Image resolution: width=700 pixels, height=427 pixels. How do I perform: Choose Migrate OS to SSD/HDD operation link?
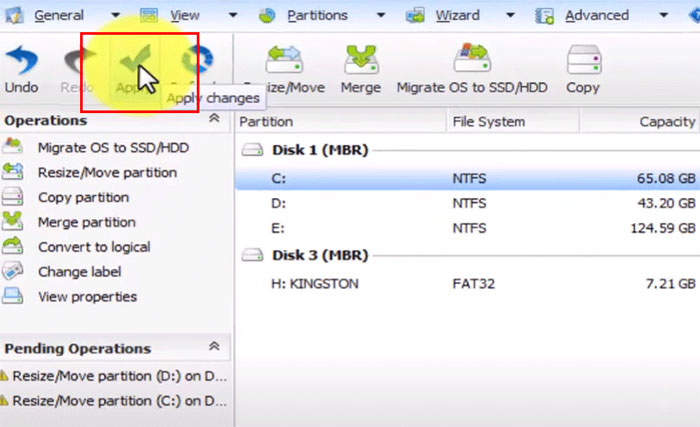click(x=113, y=147)
